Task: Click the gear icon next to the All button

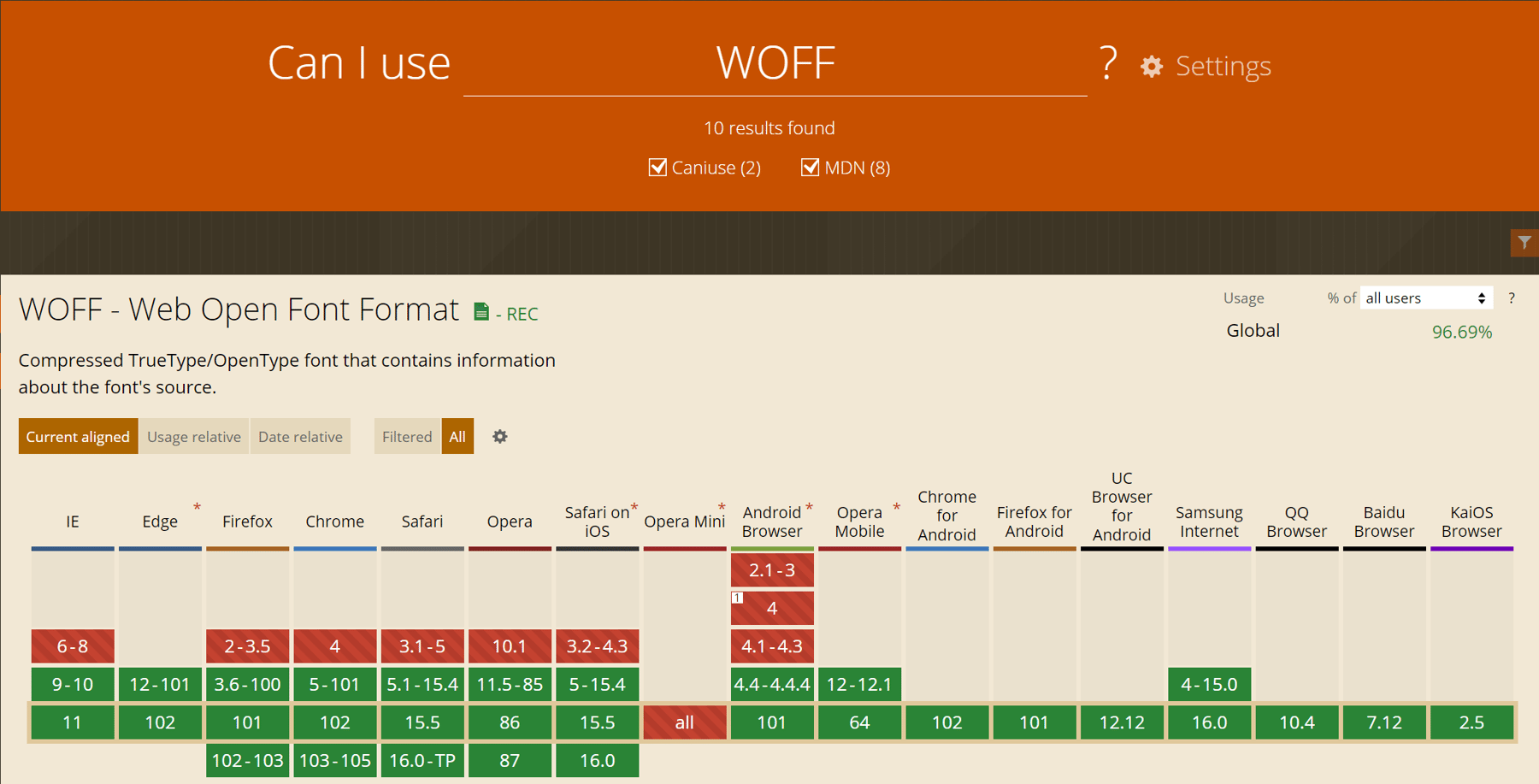Action: [499, 436]
